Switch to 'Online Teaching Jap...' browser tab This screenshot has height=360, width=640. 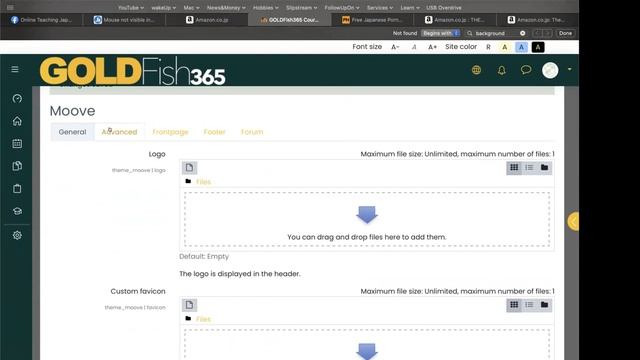(41, 20)
